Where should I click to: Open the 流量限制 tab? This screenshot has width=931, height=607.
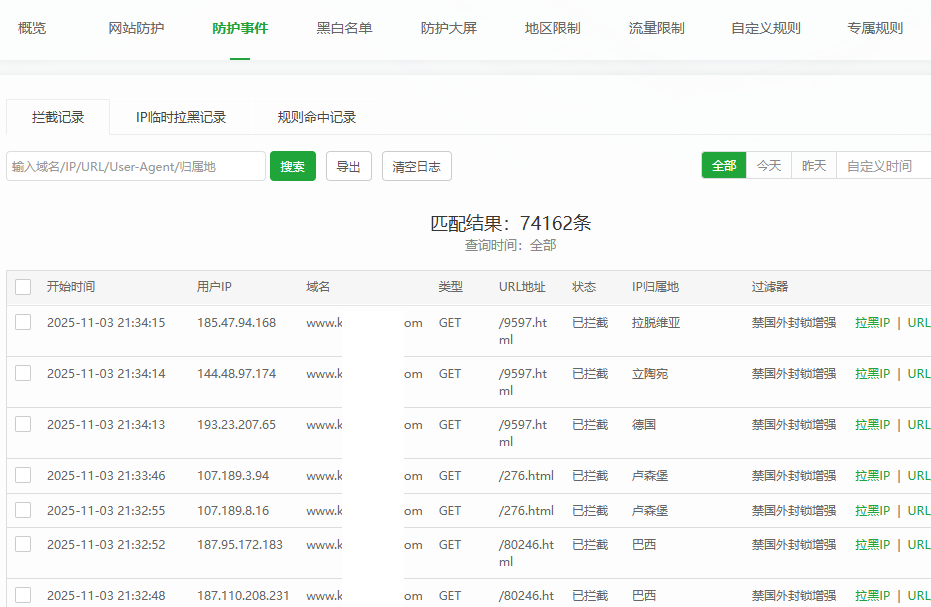click(656, 28)
